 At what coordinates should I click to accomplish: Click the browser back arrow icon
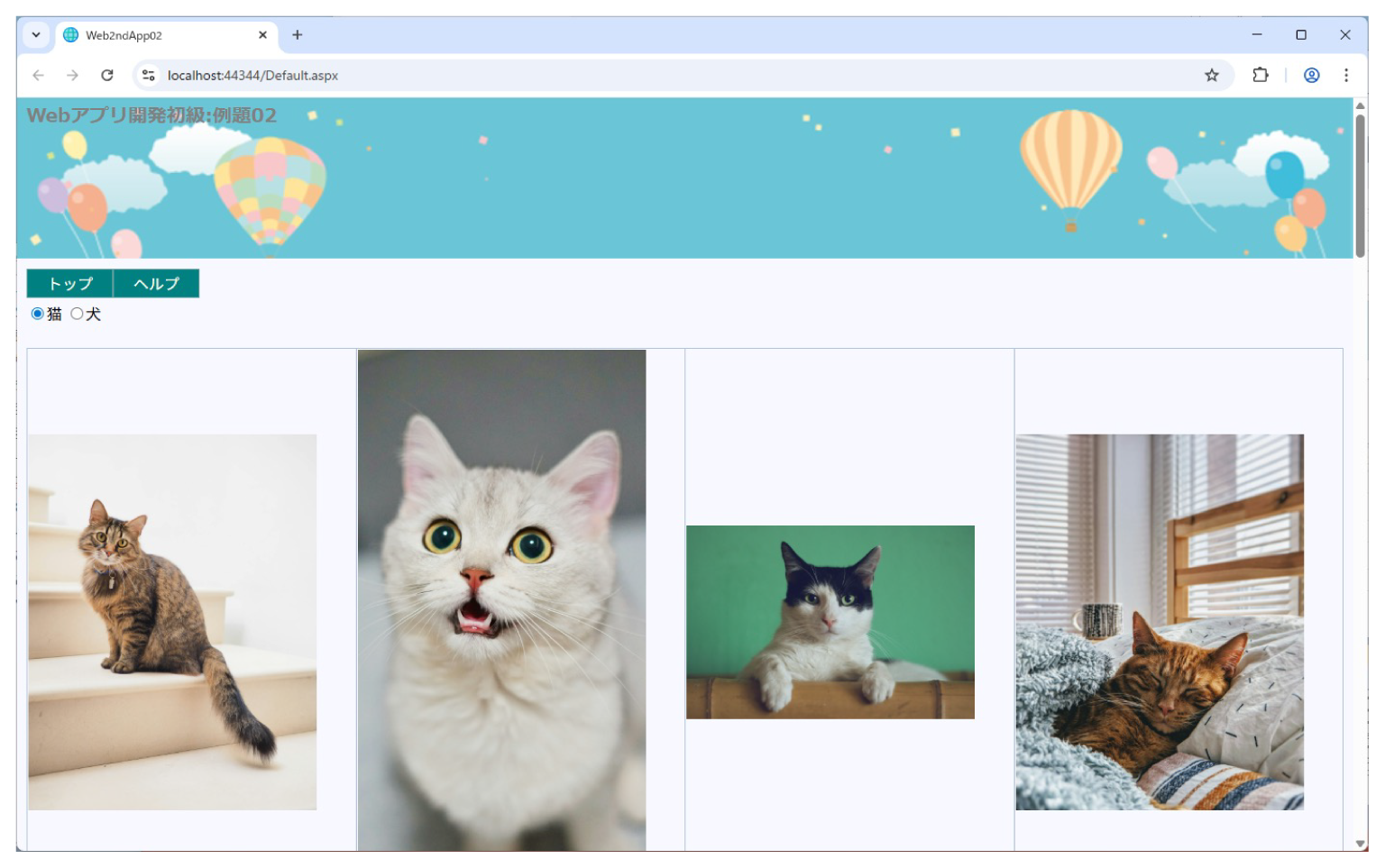click(37, 75)
